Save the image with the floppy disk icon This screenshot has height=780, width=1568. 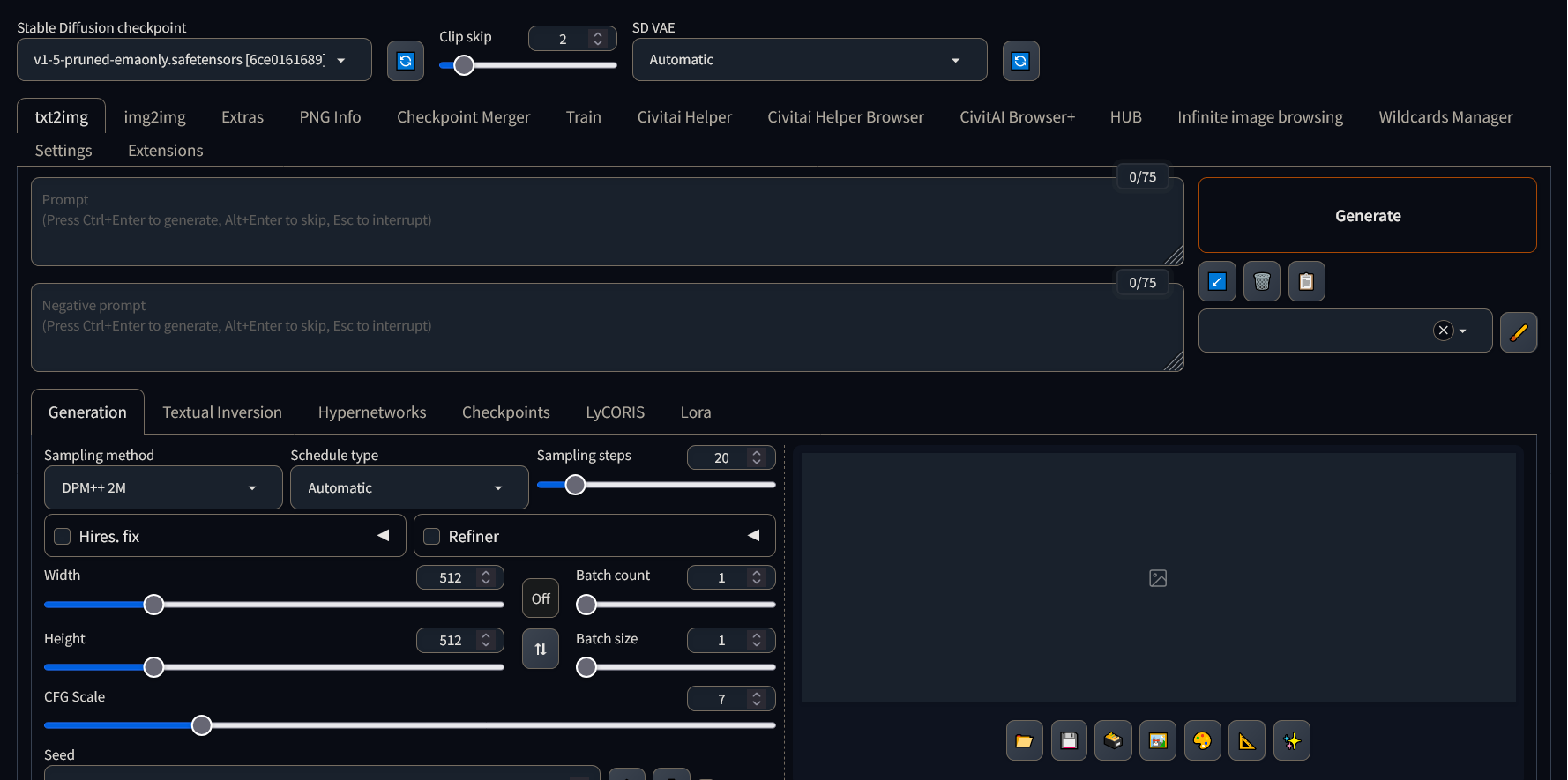[1069, 740]
